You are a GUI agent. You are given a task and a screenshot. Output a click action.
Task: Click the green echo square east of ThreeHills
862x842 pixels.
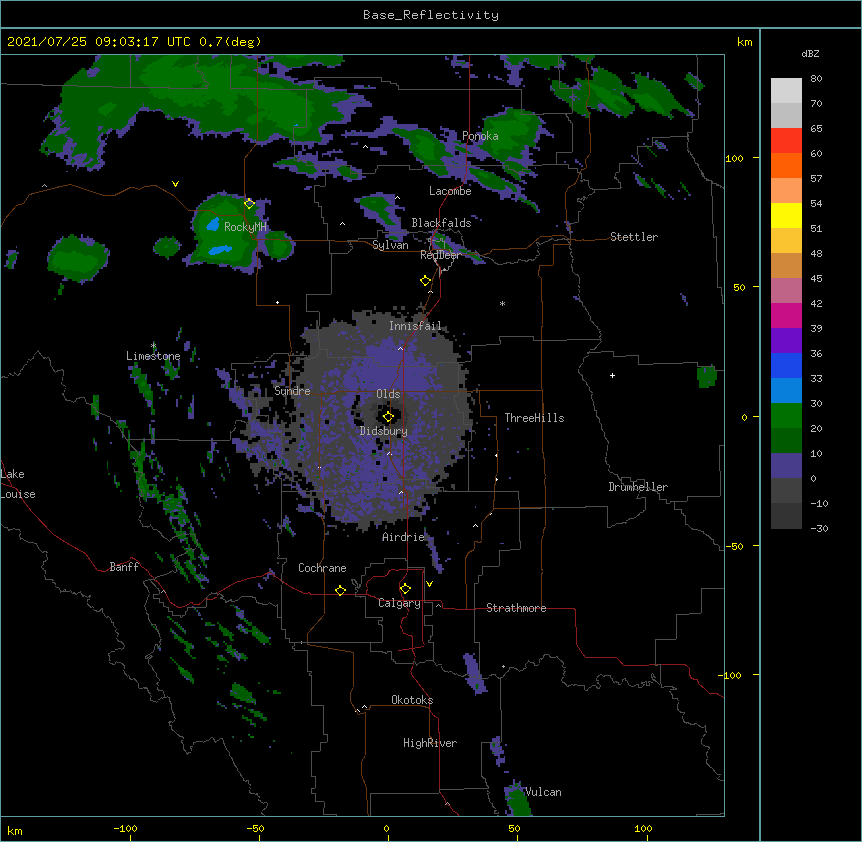[706, 376]
